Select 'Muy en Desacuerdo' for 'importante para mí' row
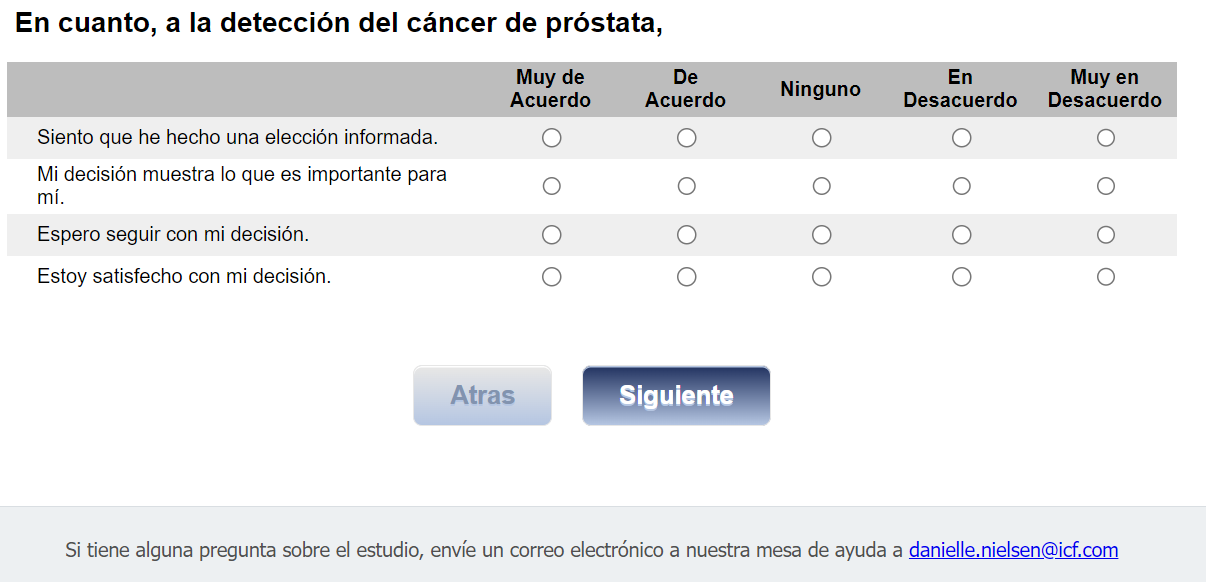 pyautogui.click(x=1105, y=186)
